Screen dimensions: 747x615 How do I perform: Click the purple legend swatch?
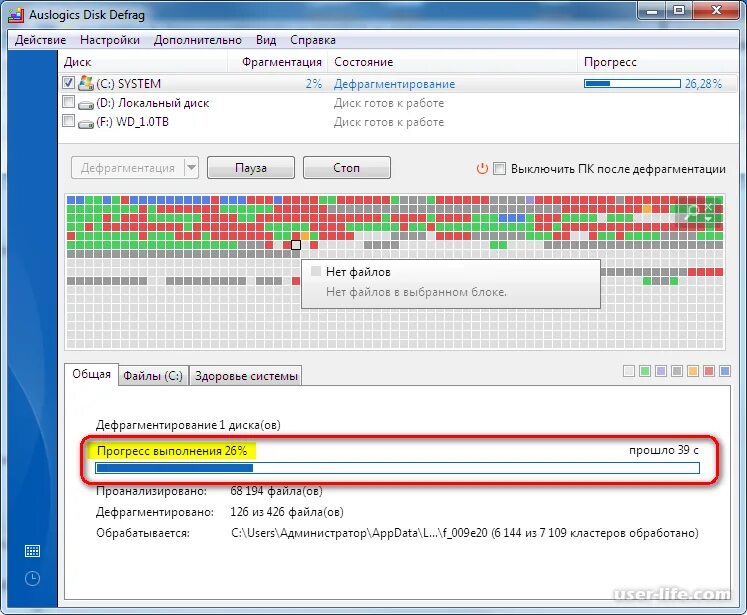(x=661, y=371)
